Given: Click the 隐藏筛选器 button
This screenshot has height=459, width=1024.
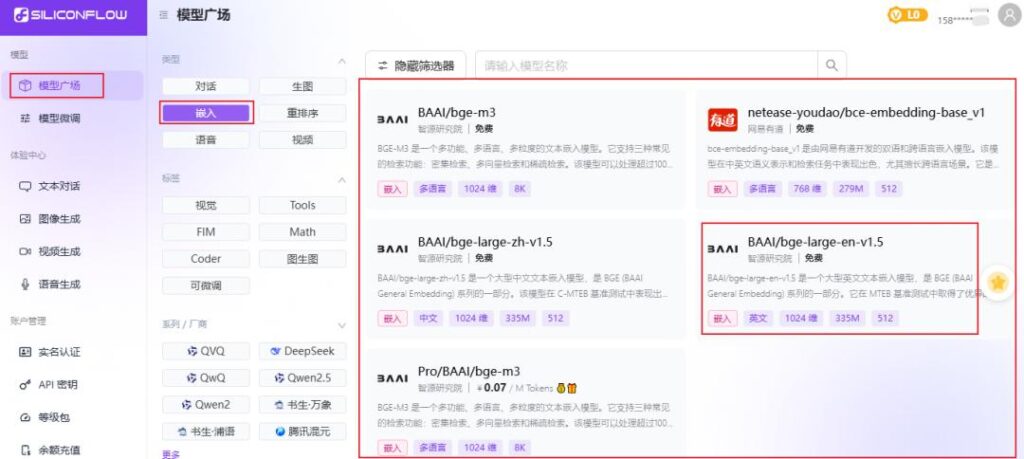Looking at the screenshot, I should click(415, 66).
